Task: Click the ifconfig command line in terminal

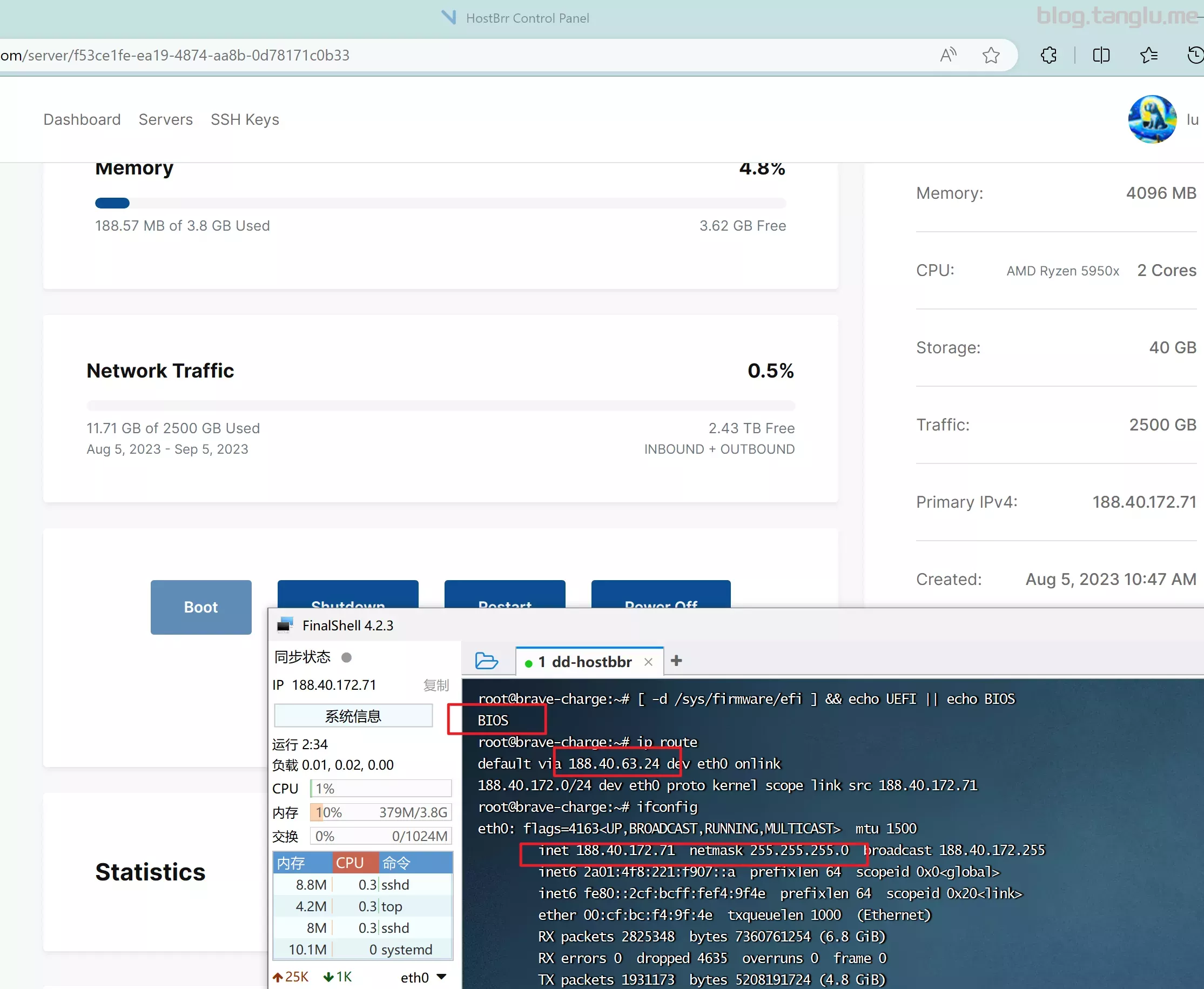Action: point(588,806)
